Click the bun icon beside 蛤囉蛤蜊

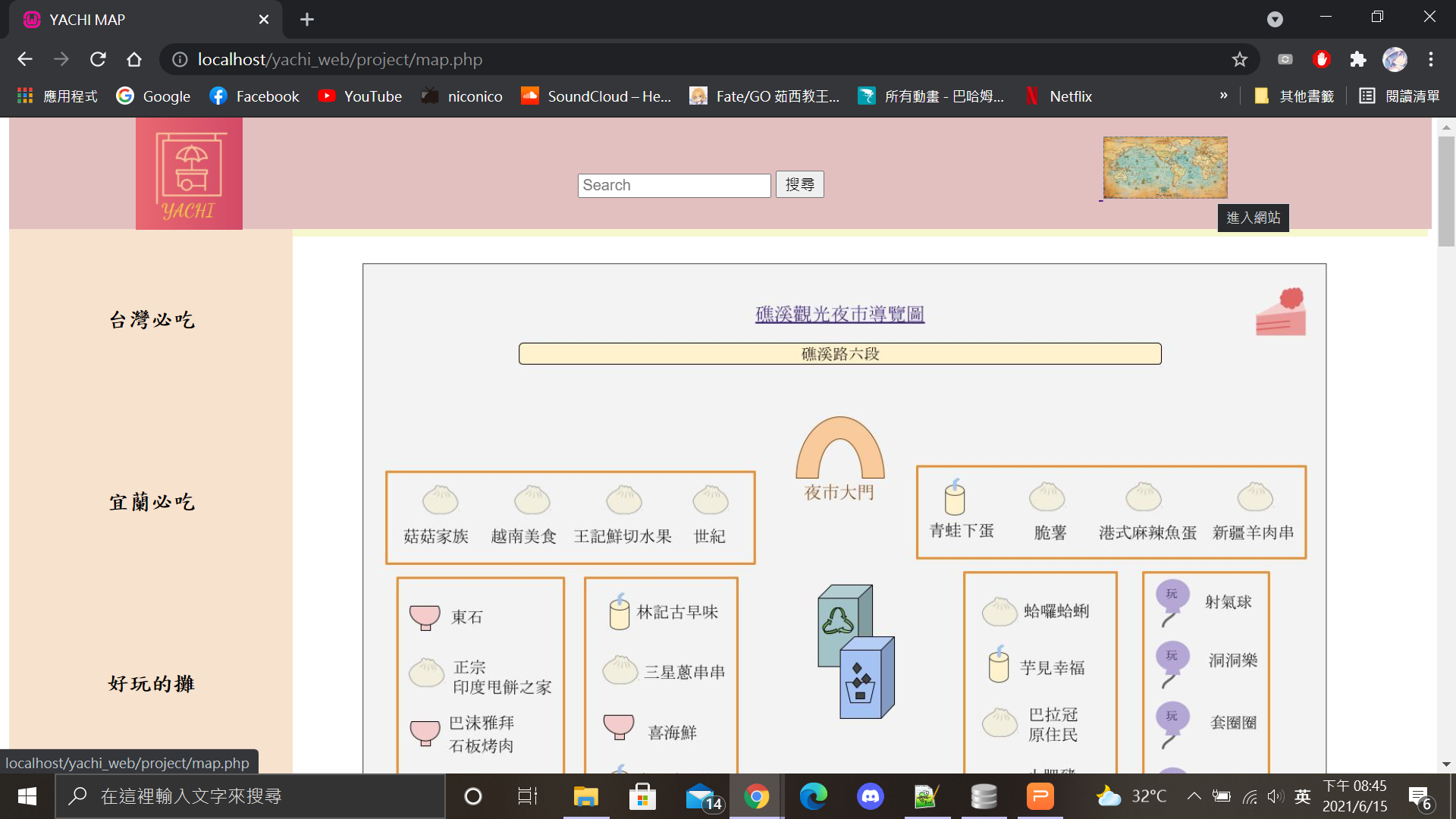click(x=999, y=611)
